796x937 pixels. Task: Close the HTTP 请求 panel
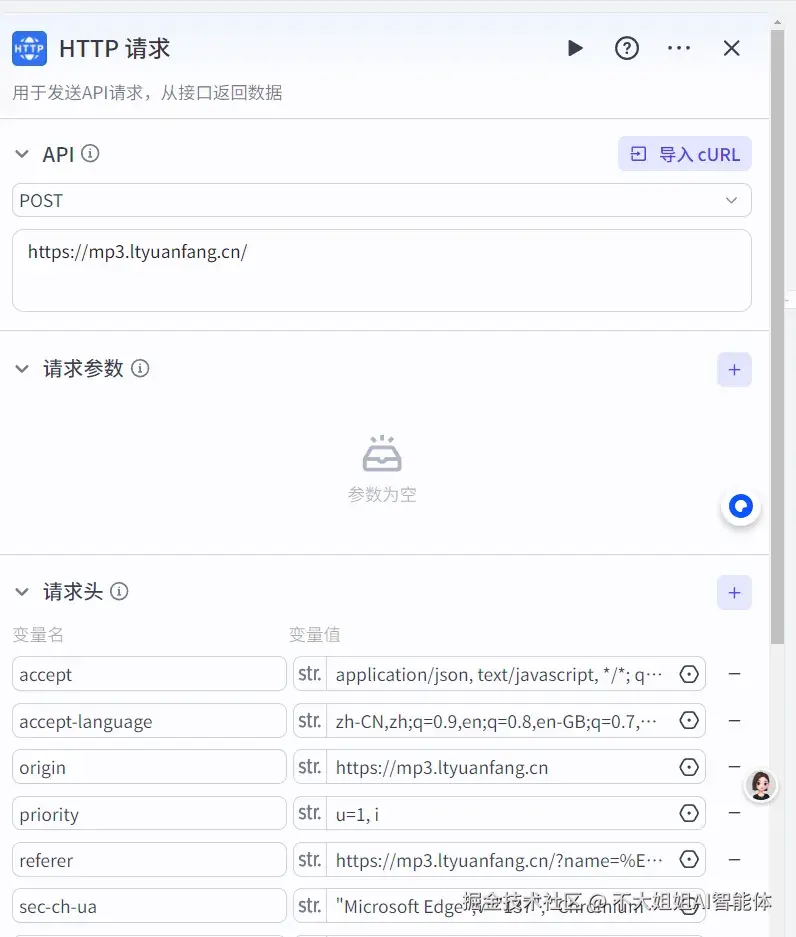731,48
